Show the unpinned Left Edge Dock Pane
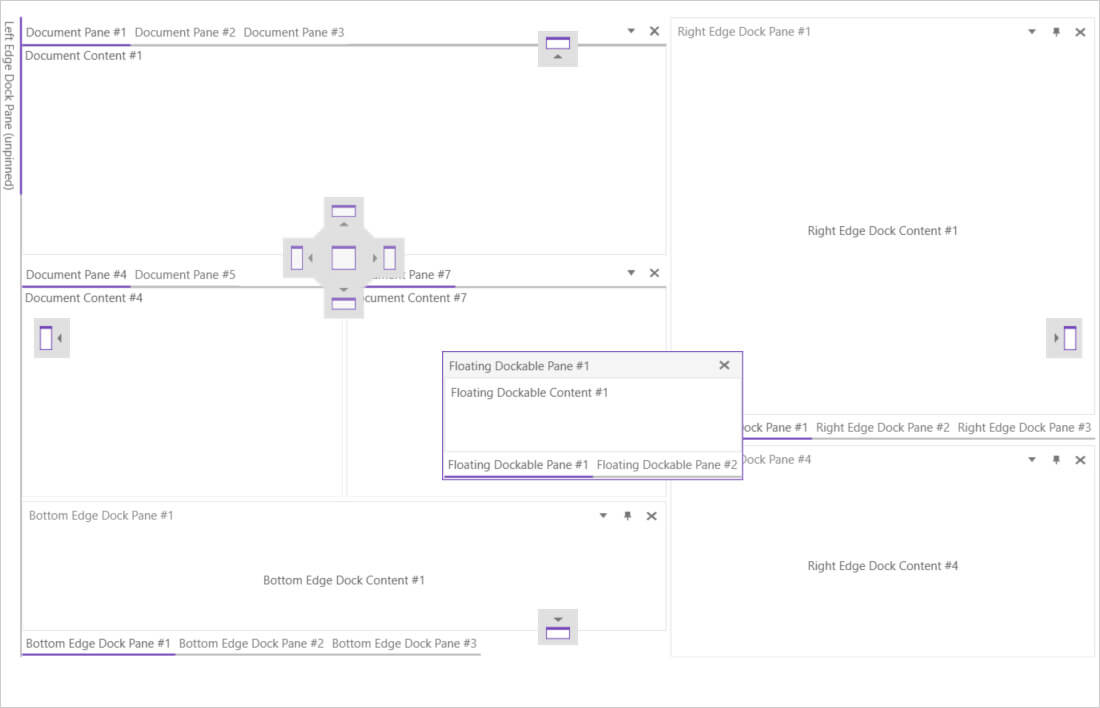The image size is (1100, 708). pos(9,107)
